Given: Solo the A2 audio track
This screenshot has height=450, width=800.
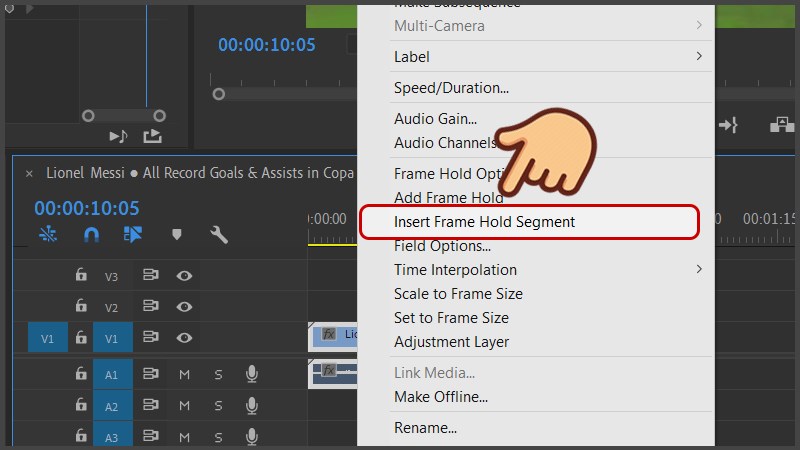Looking at the screenshot, I should [x=218, y=407].
